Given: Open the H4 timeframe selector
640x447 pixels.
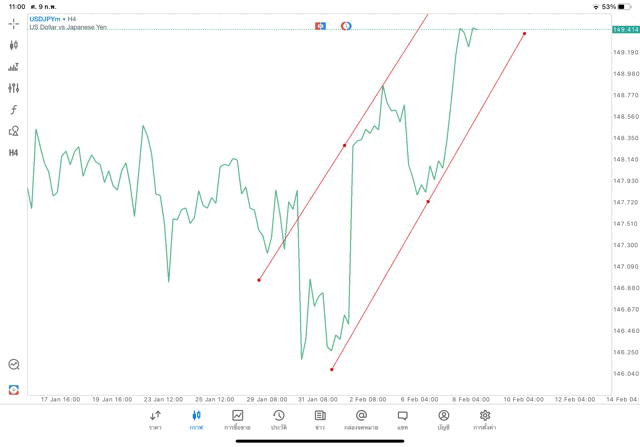Looking at the screenshot, I should pyautogui.click(x=13, y=152).
